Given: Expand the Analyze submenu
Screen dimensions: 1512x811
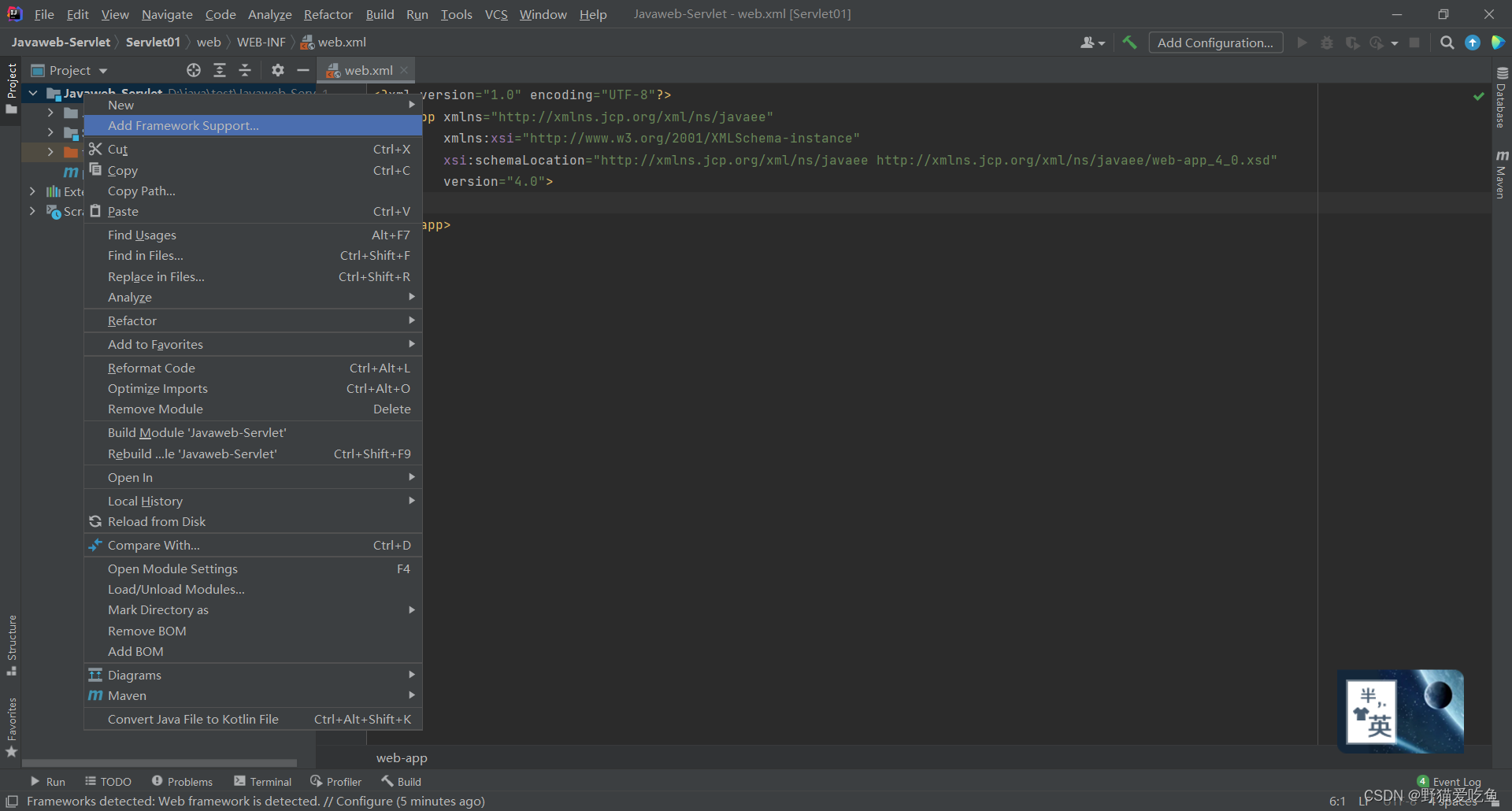Looking at the screenshot, I should pyautogui.click(x=253, y=297).
